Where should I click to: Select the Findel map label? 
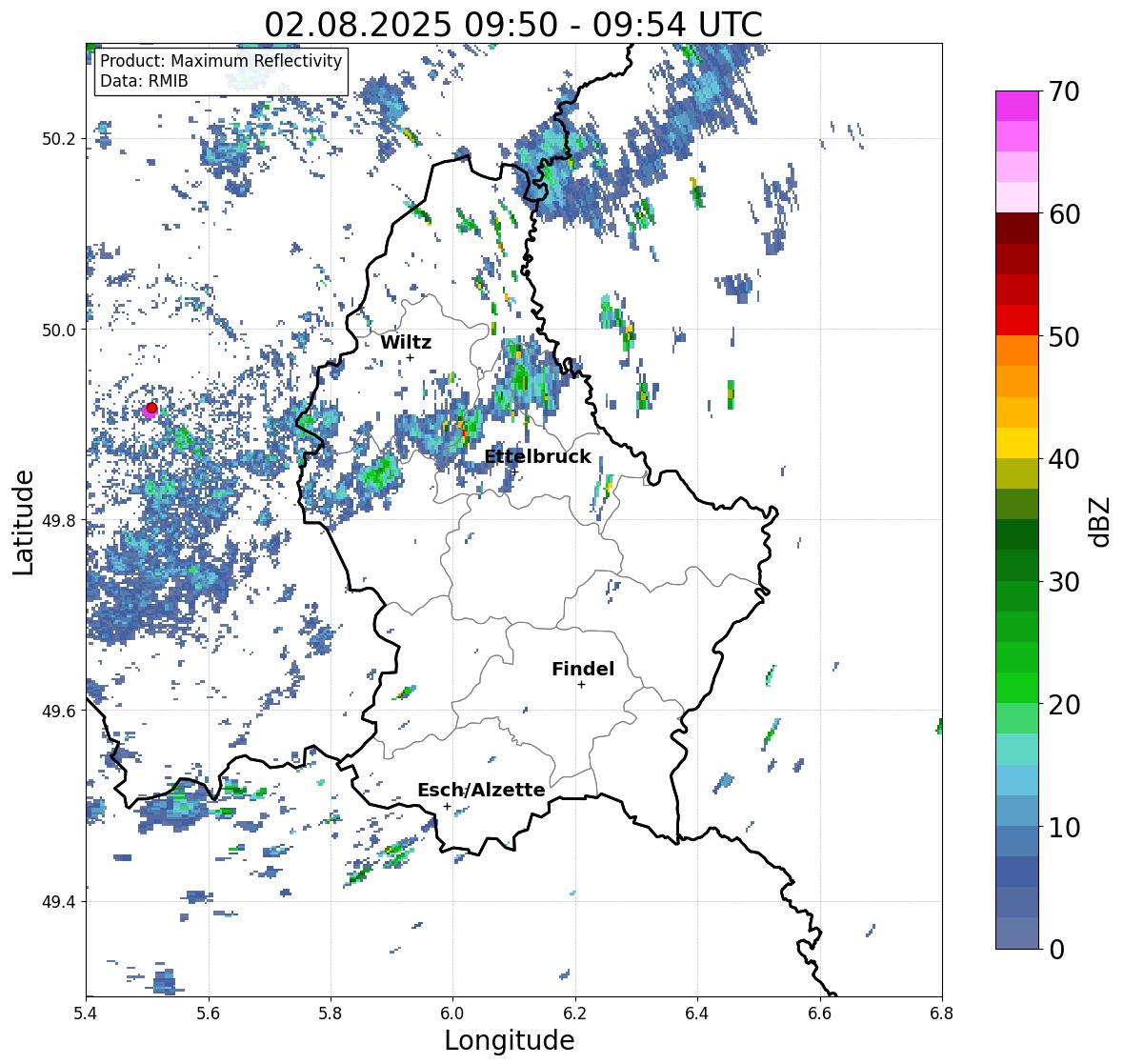tap(583, 669)
